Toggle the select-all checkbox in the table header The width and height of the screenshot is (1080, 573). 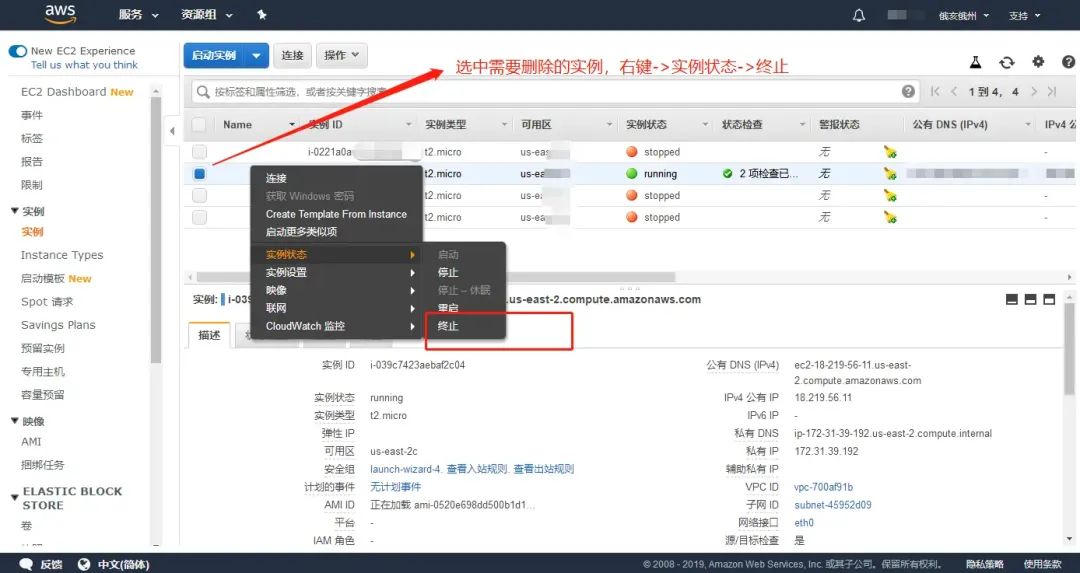(x=199, y=125)
